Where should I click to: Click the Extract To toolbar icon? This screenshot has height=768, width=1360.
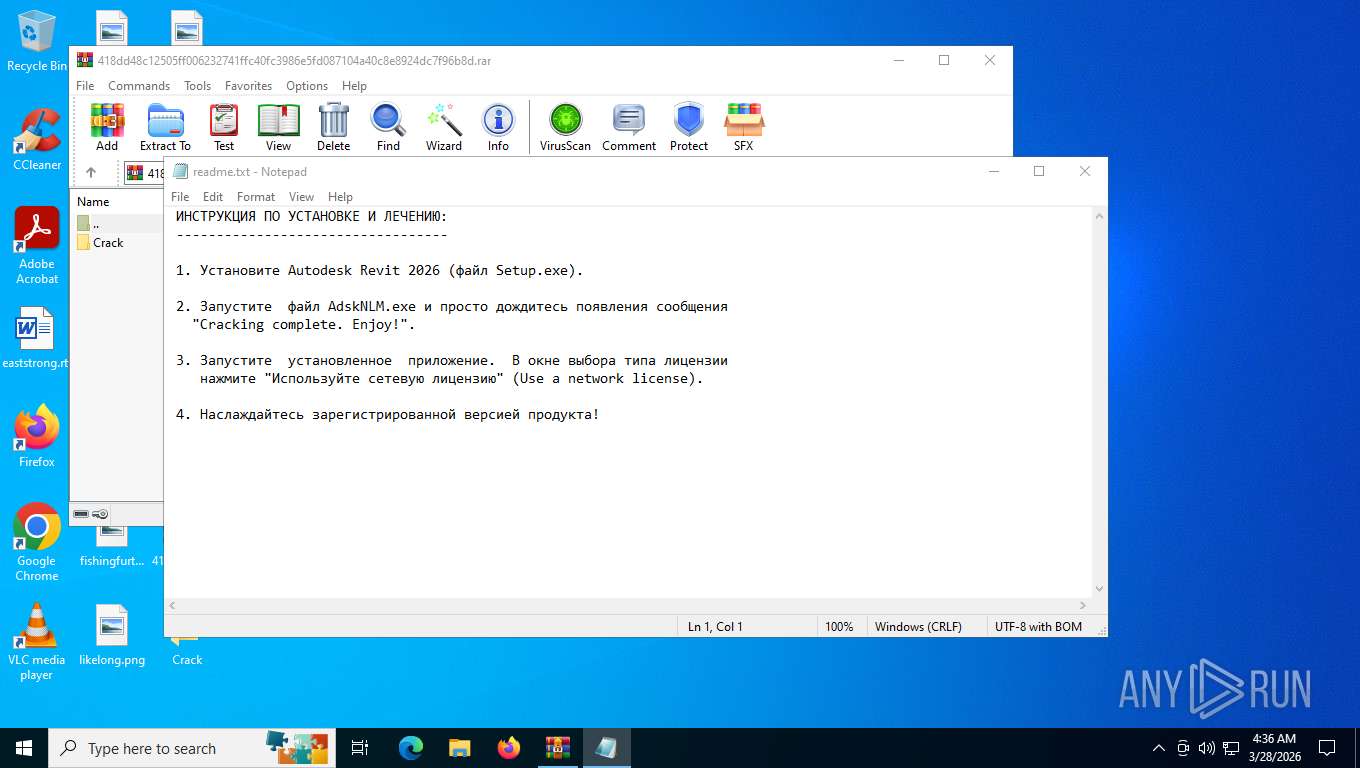coord(165,127)
